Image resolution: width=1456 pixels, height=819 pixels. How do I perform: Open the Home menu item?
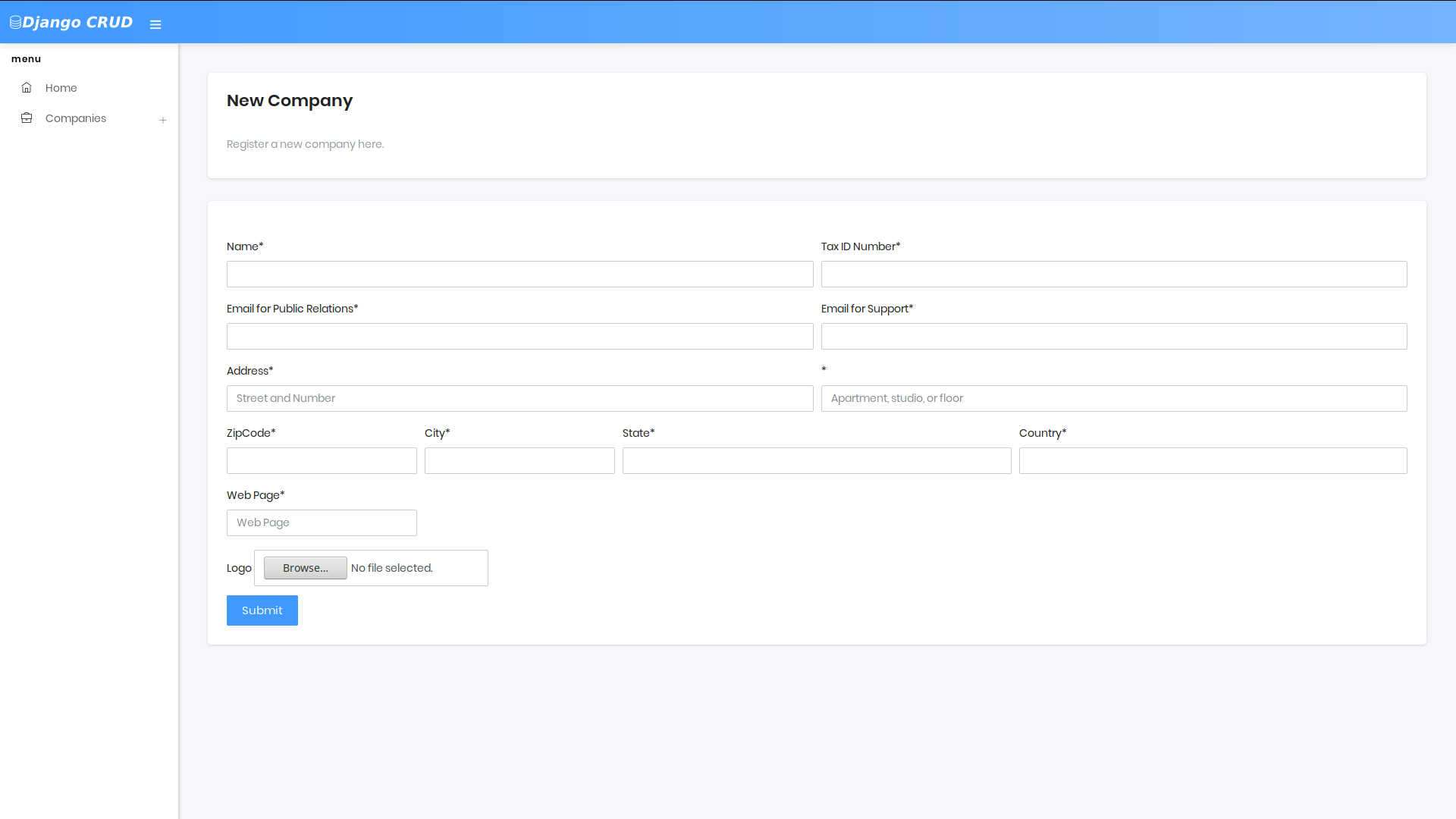(61, 88)
